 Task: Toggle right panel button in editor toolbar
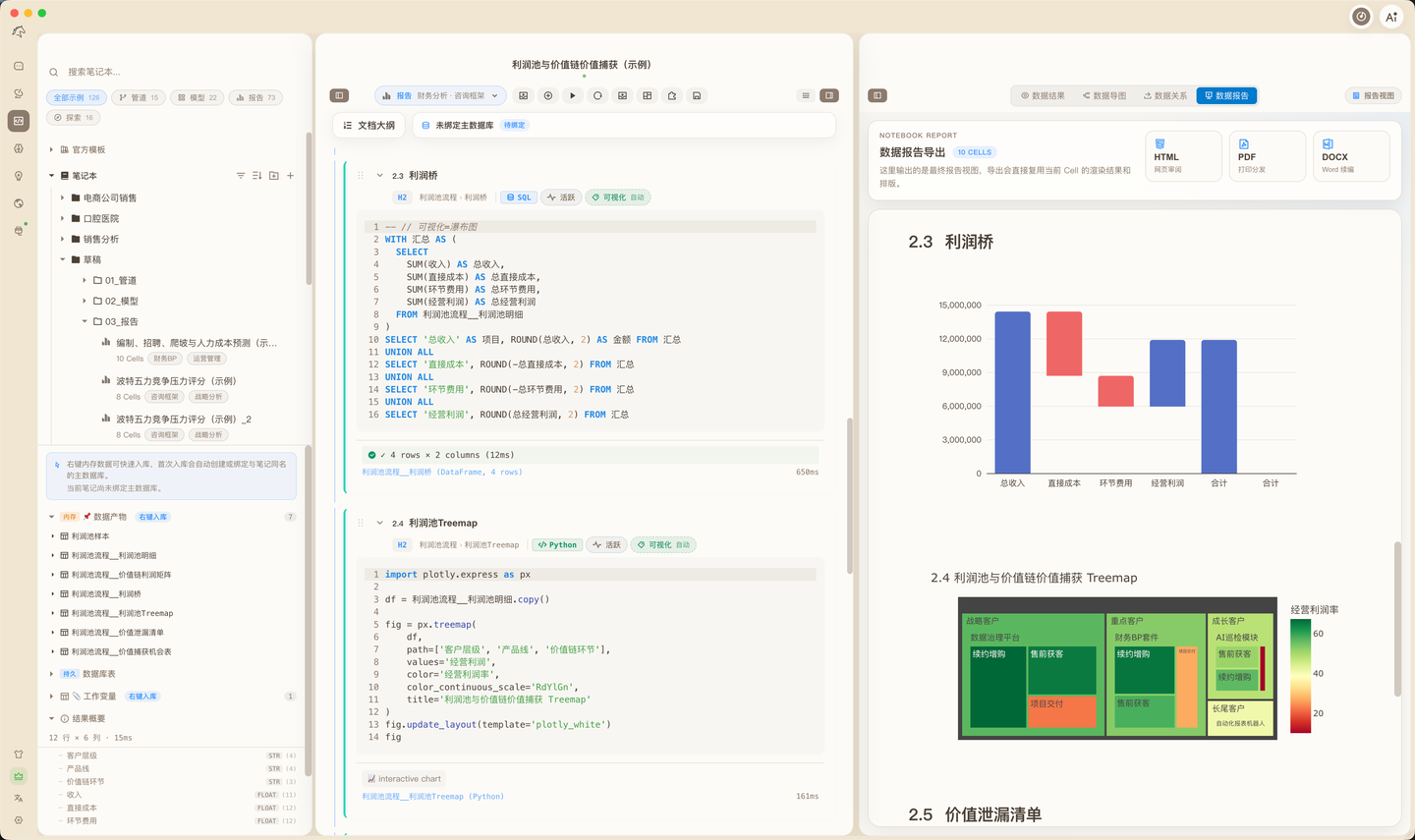pos(829,95)
